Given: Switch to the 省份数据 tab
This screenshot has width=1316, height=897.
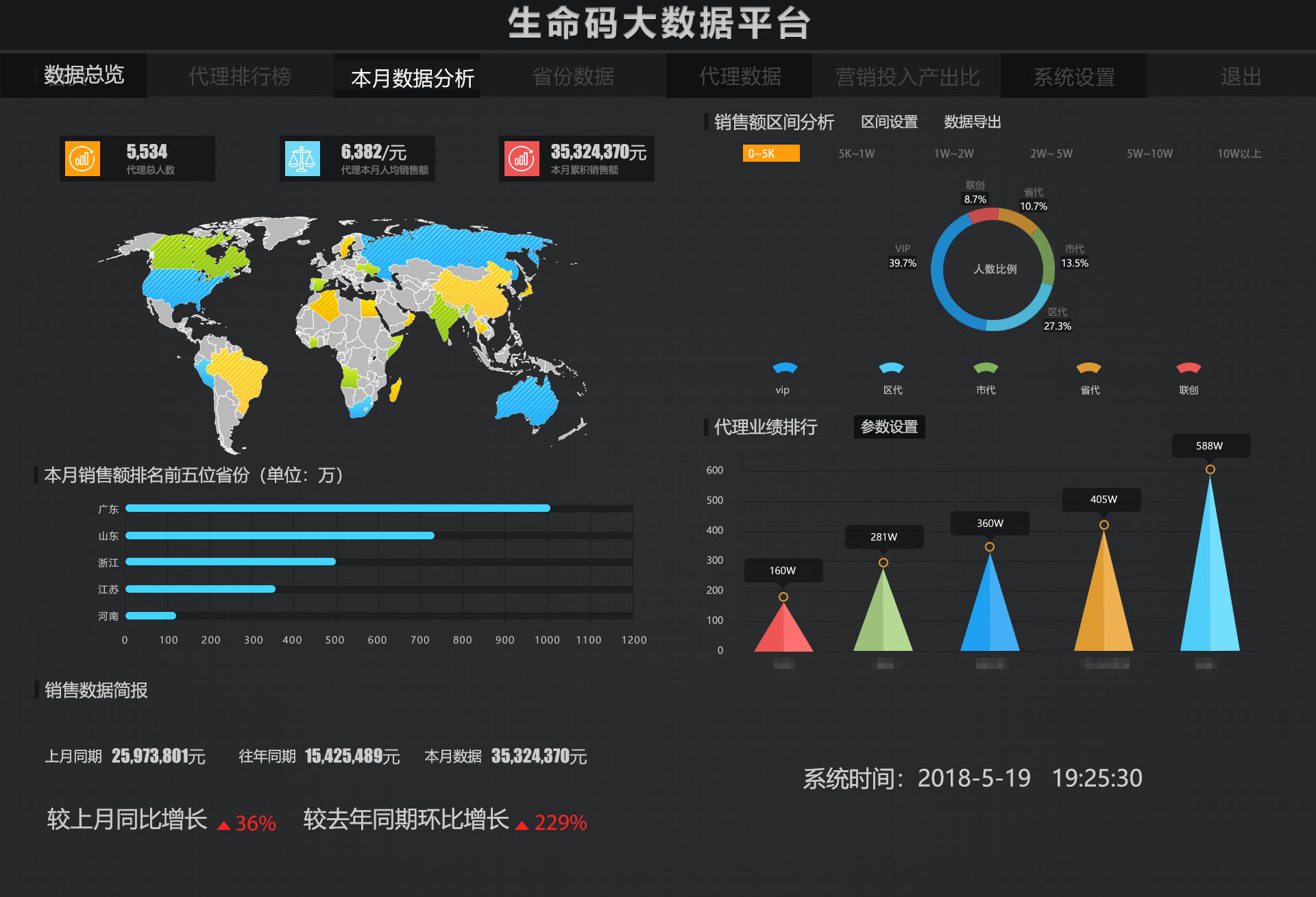Looking at the screenshot, I should tap(573, 76).
